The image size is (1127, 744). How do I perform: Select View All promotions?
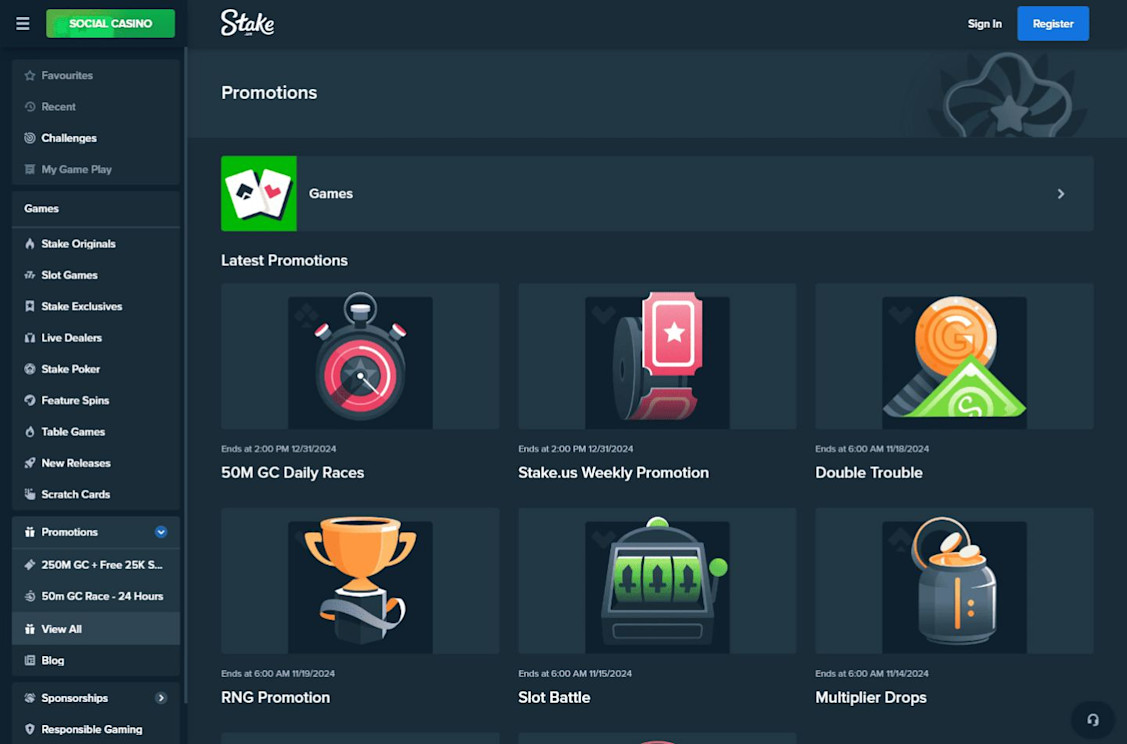point(96,629)
